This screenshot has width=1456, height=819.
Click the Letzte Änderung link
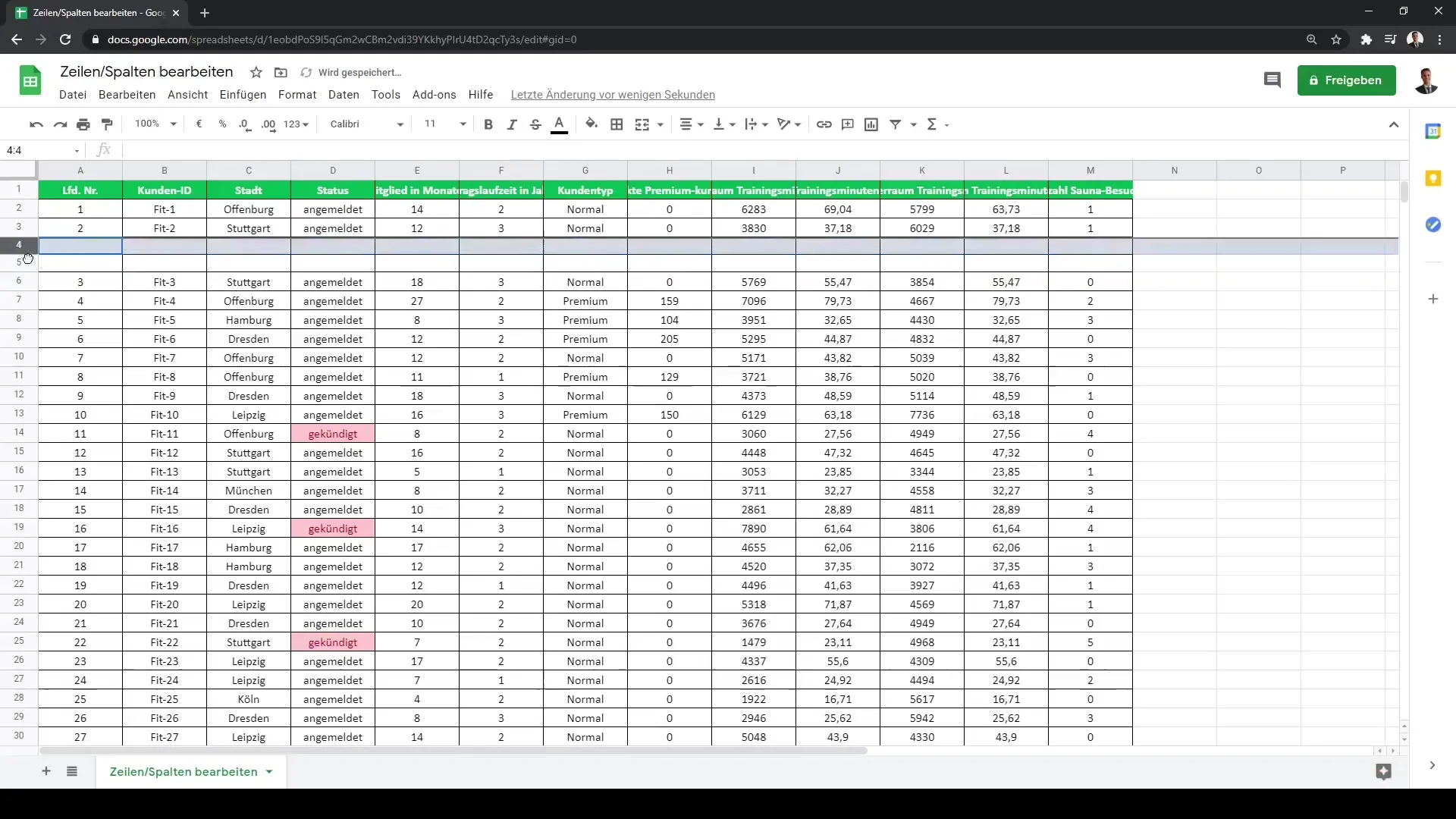point(613,94)
